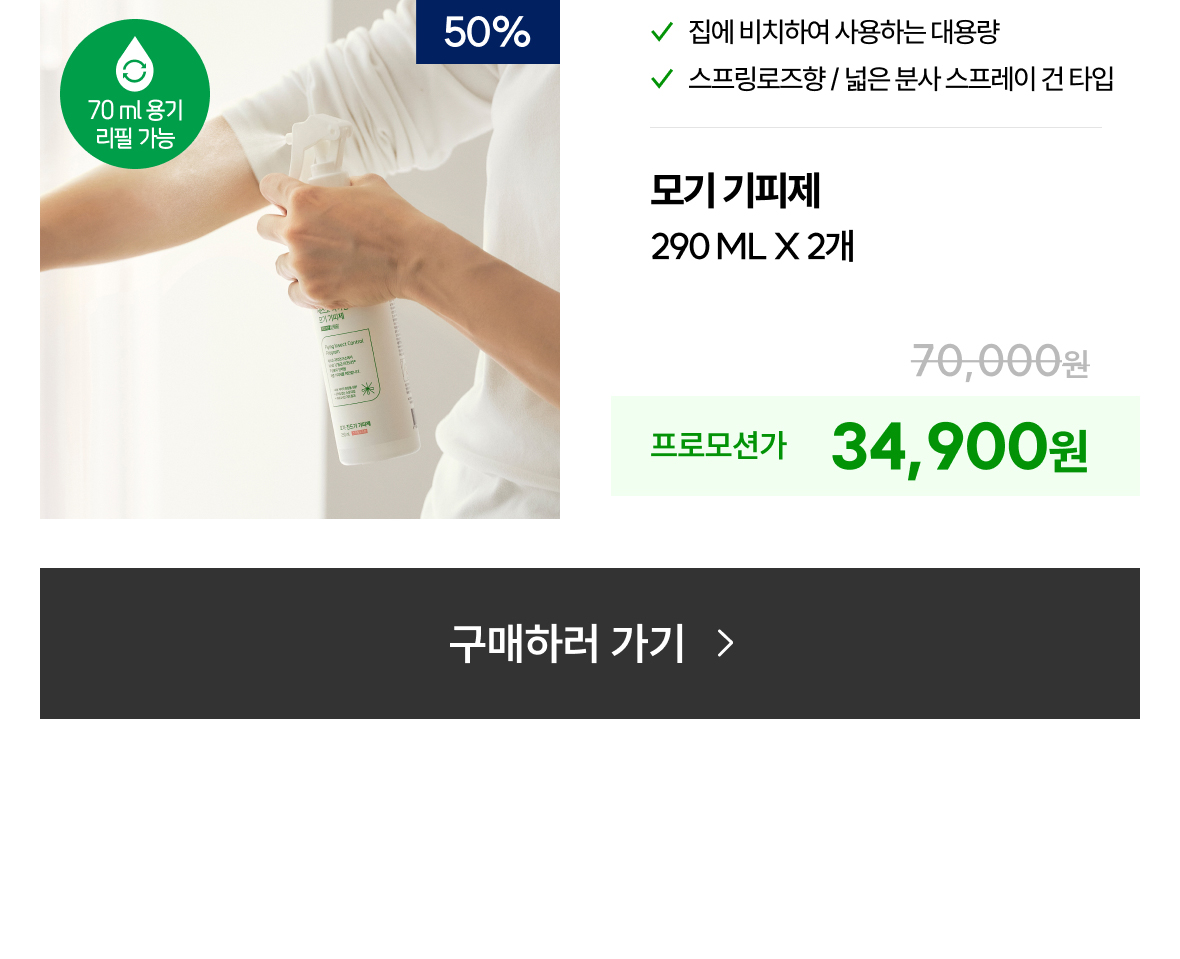
Task: Click the 290 ML X 2개 quantity text
Action: [752, 247]
